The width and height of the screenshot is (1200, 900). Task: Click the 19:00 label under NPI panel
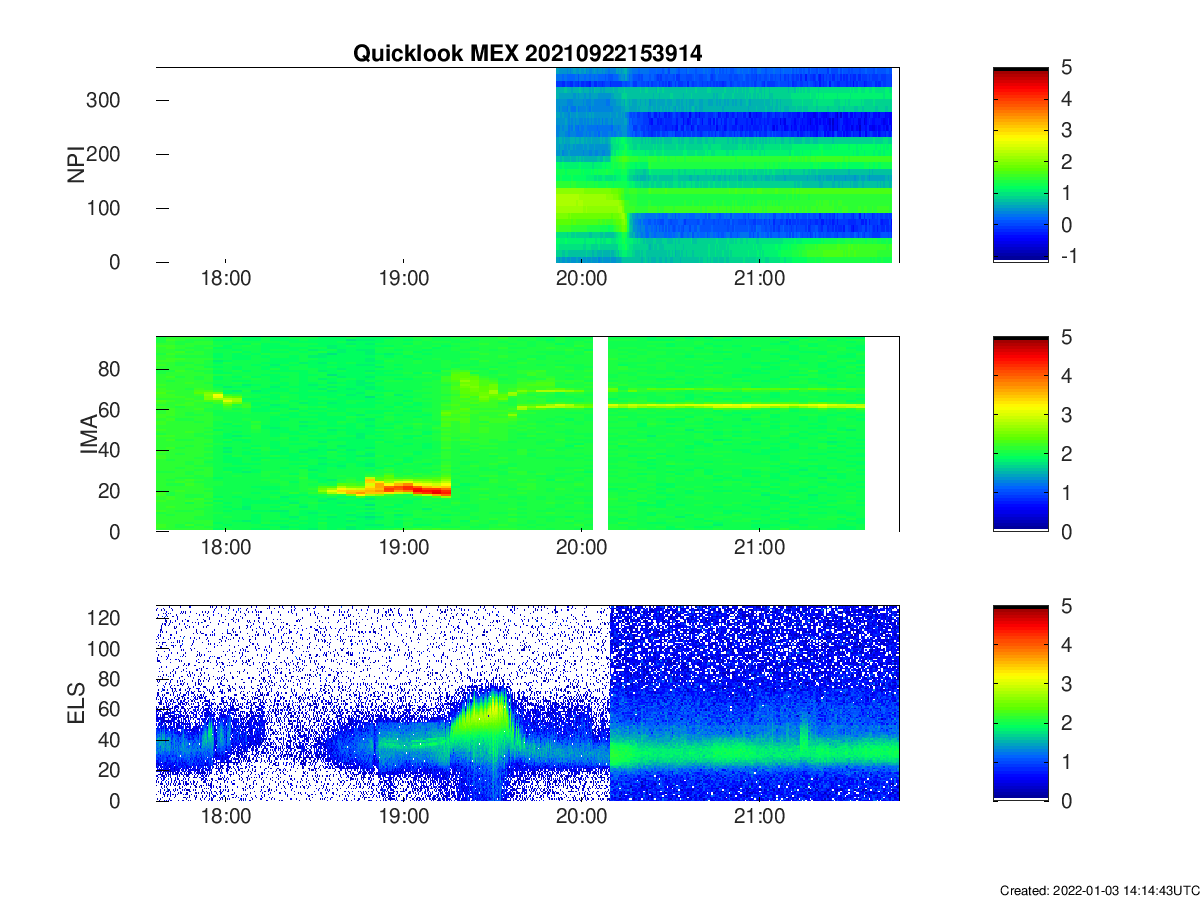tap(403, 279)
